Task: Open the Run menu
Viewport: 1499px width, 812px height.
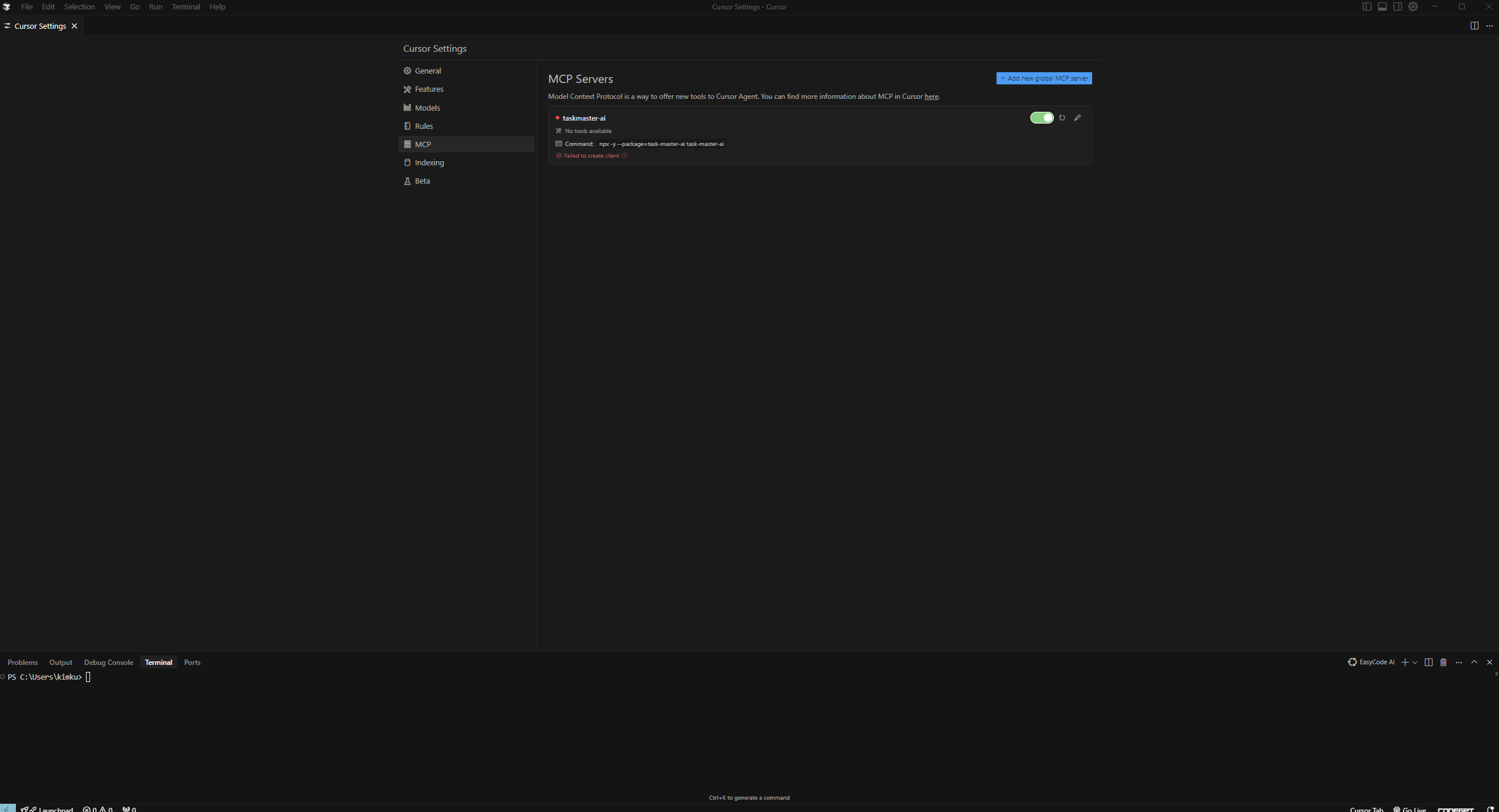Action: [155, 7]
